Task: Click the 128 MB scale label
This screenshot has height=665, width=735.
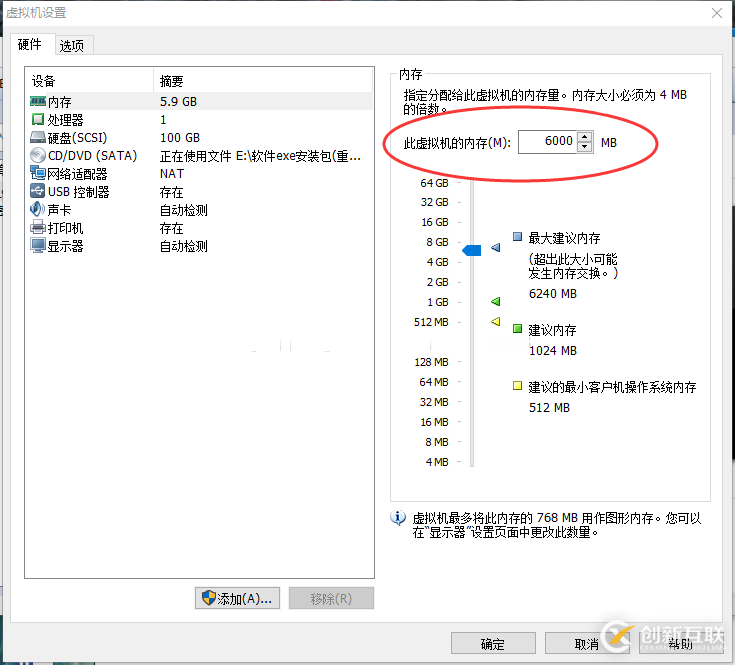Action: (x=431, y=362)
